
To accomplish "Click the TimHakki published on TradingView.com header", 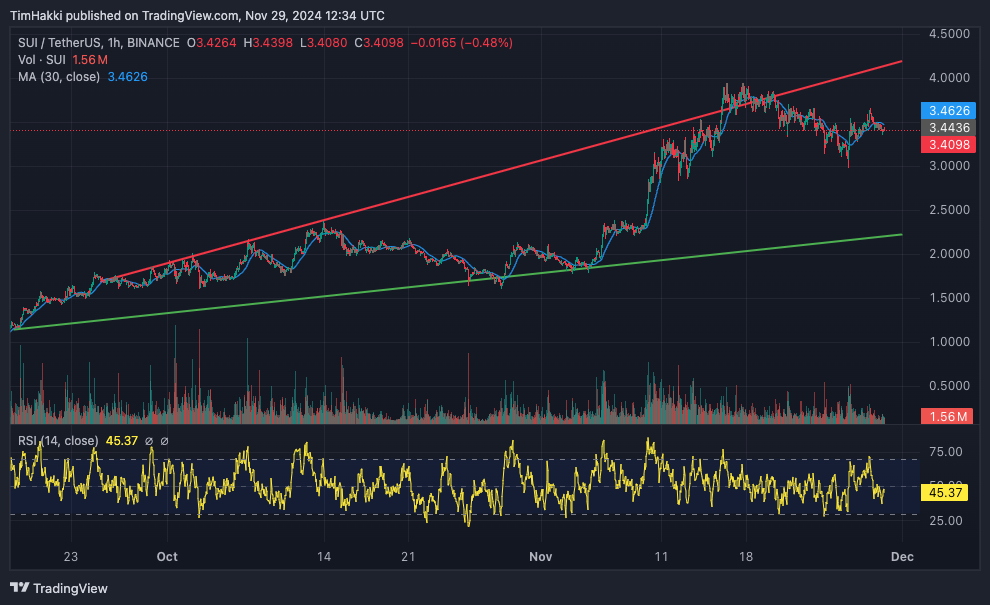I will click(x=130, y=15).
